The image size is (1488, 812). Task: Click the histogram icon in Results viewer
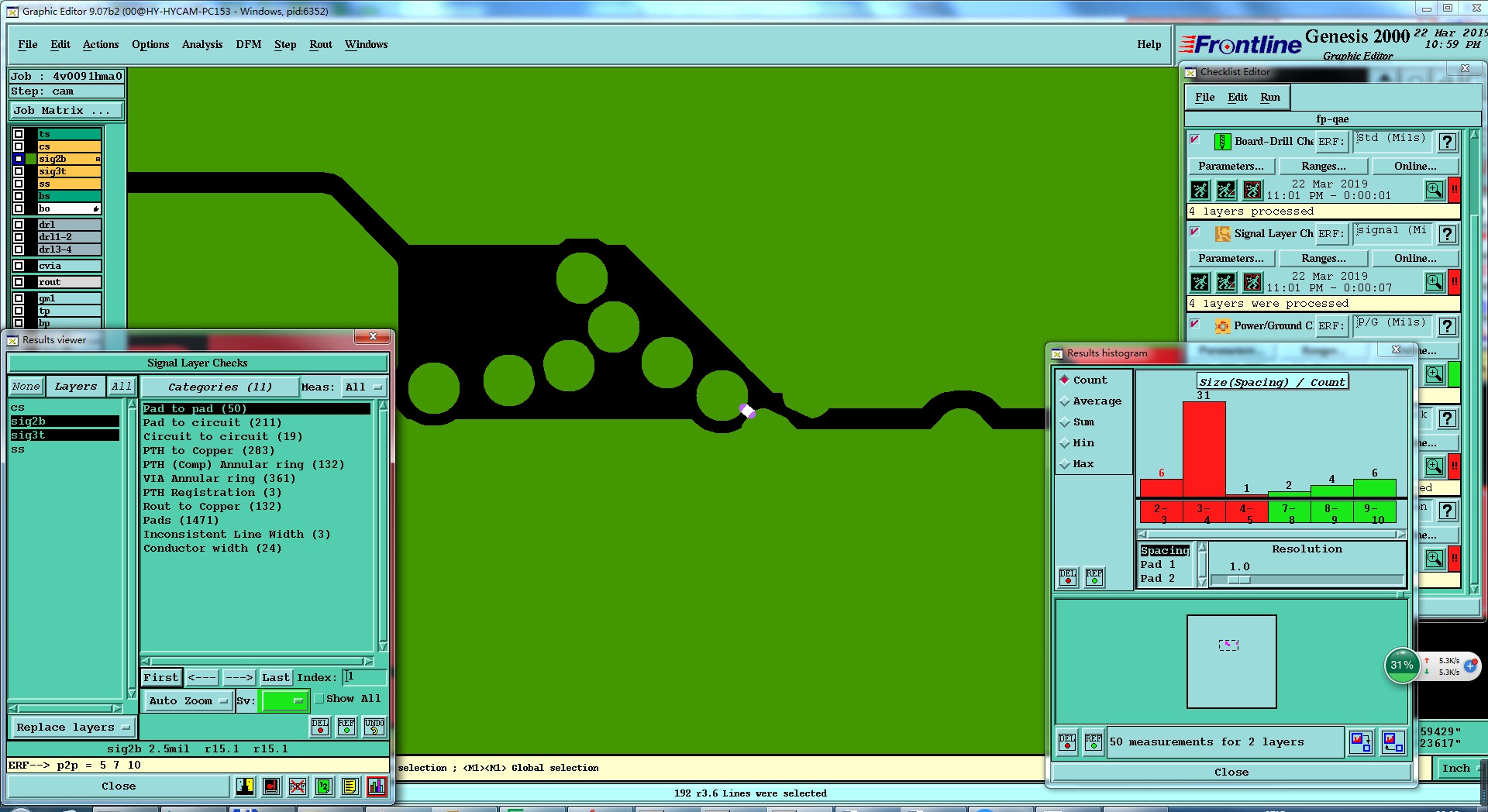click(377, 786)
